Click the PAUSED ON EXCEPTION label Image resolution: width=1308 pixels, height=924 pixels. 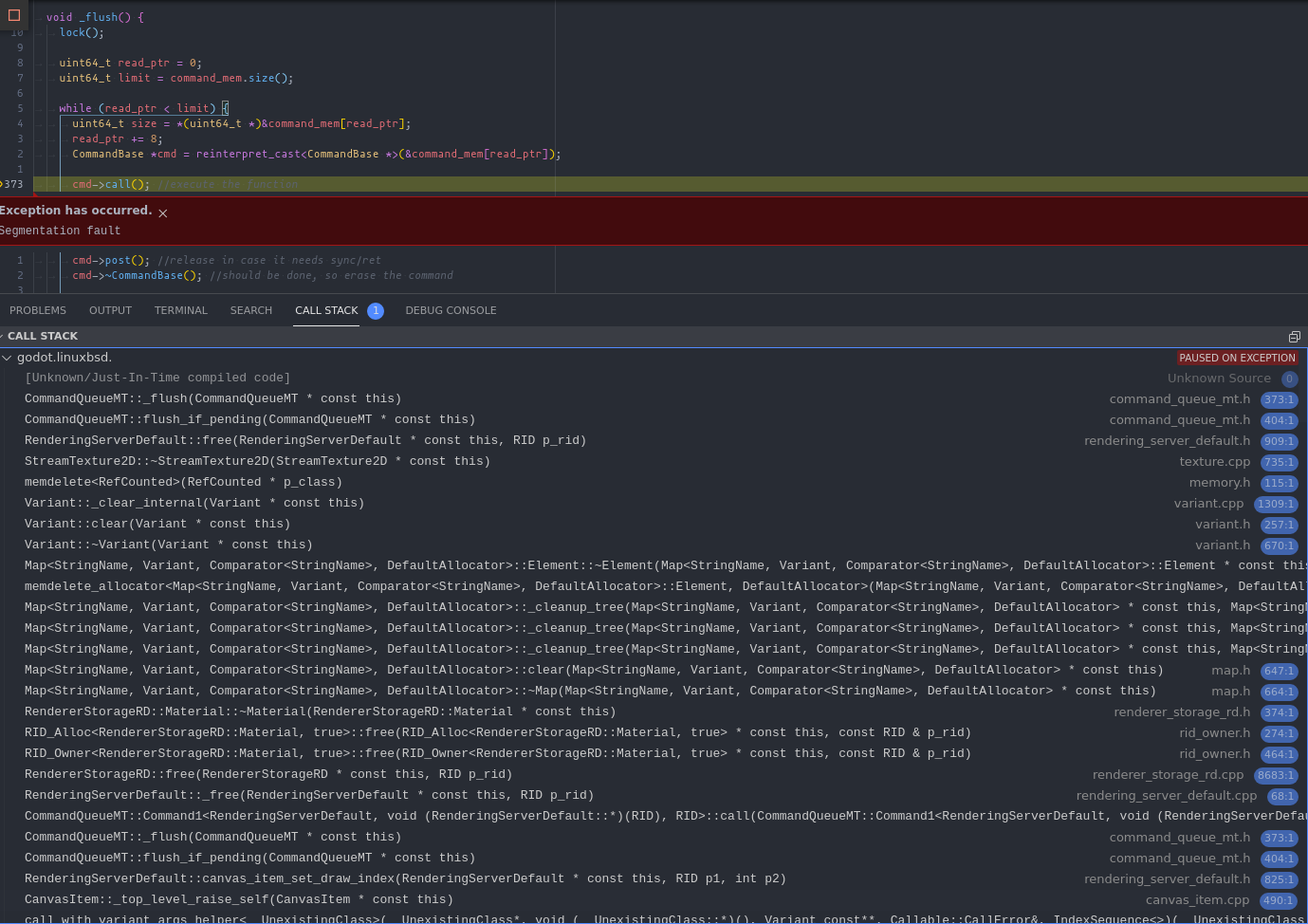coord(1237,358)
